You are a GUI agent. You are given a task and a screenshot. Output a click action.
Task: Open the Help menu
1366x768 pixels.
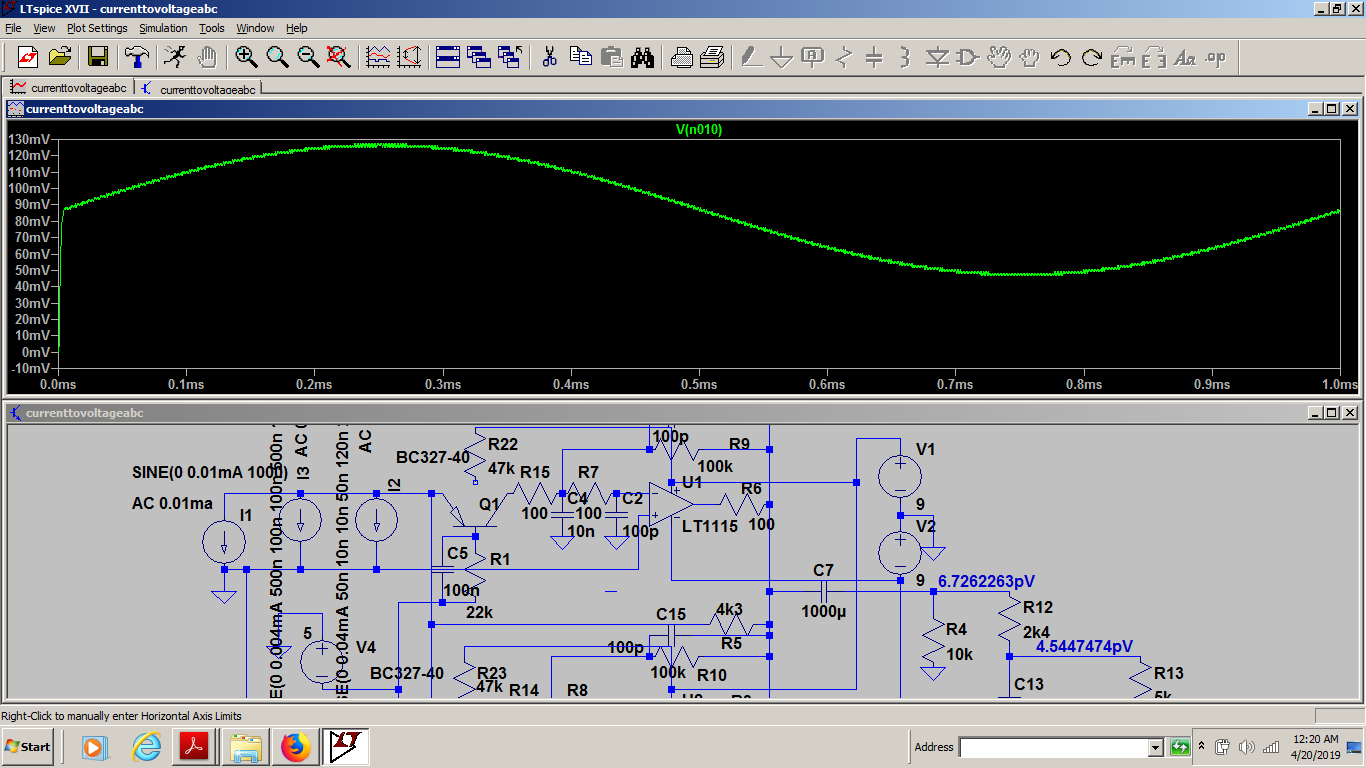pyautogui.click(x=297, y=28)
